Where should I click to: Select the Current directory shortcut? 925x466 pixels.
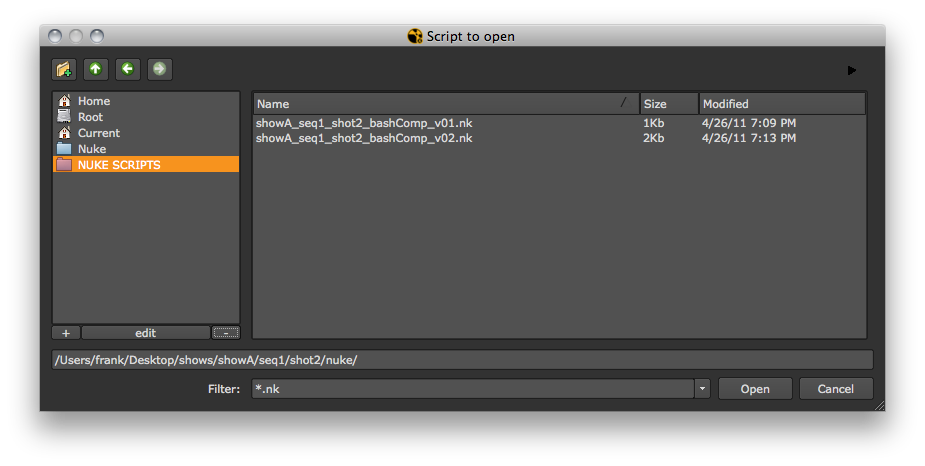[98, 133]
